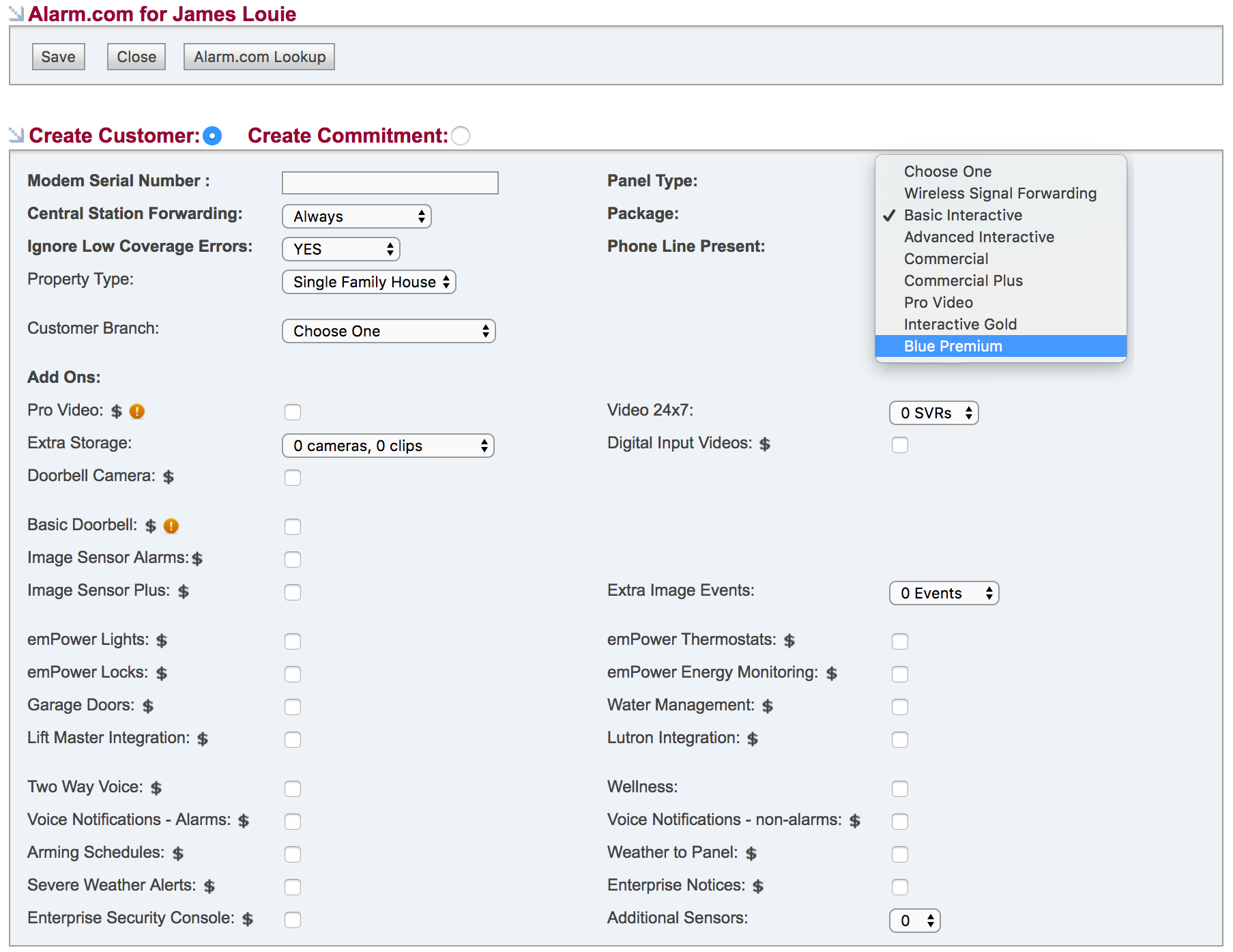Screen dimensions: 1233x952
Task: Open the Video 24x7 SVRs dropdown
Action: point(933,413)
